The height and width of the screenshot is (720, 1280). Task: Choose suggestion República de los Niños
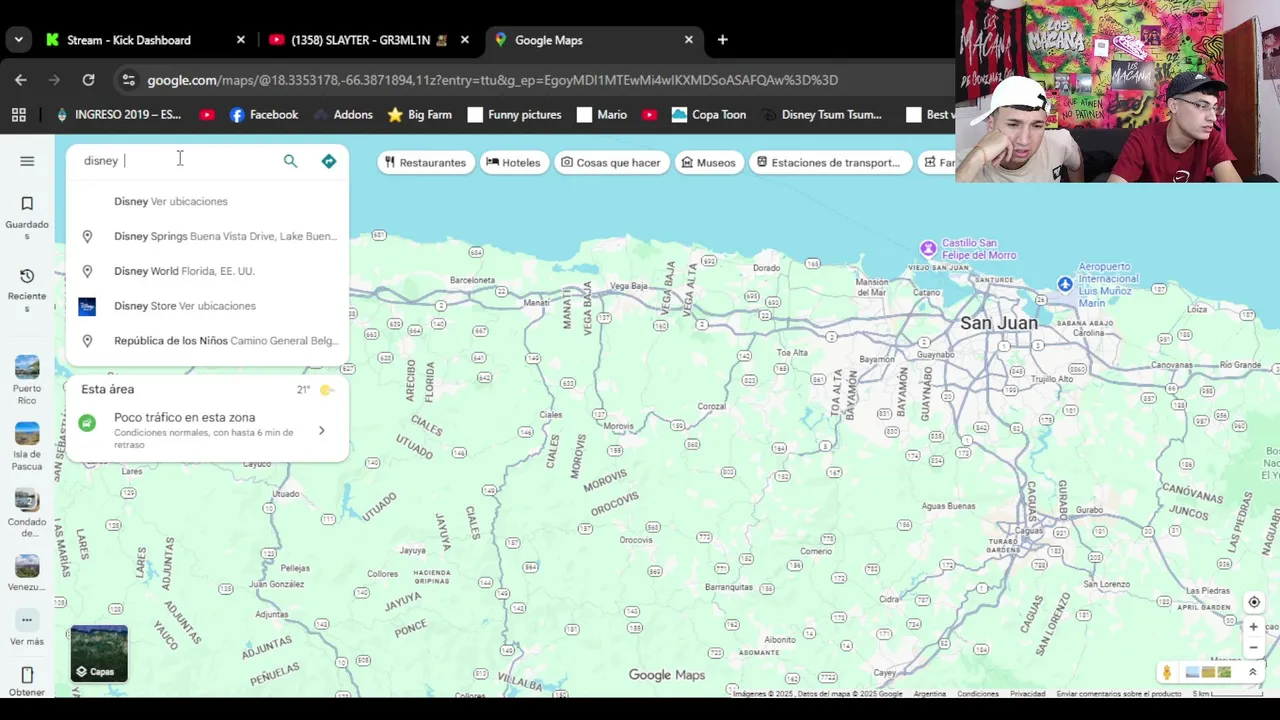pyautogui.click(x=208, y=341)
